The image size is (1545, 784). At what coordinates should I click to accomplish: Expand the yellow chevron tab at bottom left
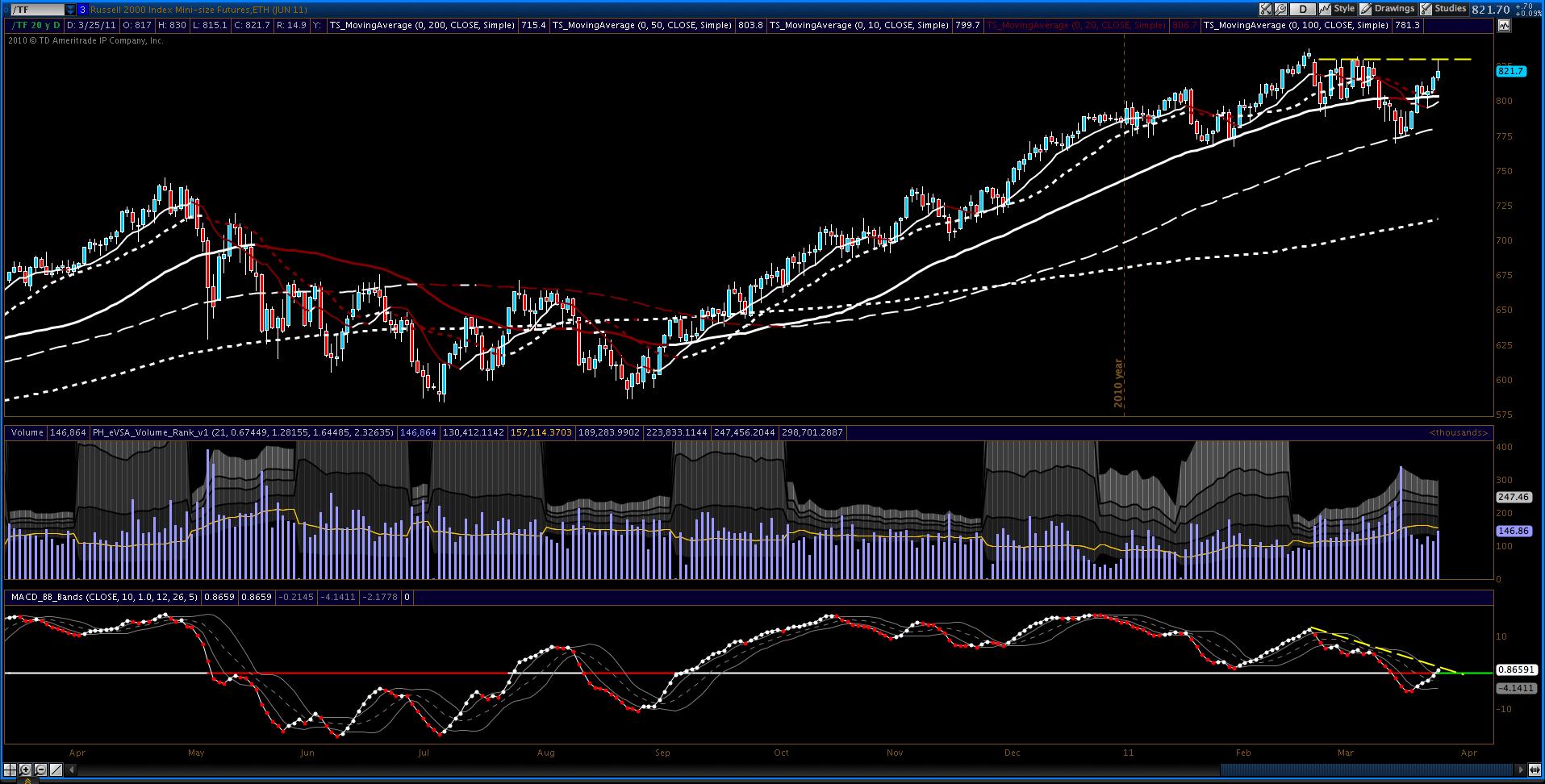[x=27, y=780]
